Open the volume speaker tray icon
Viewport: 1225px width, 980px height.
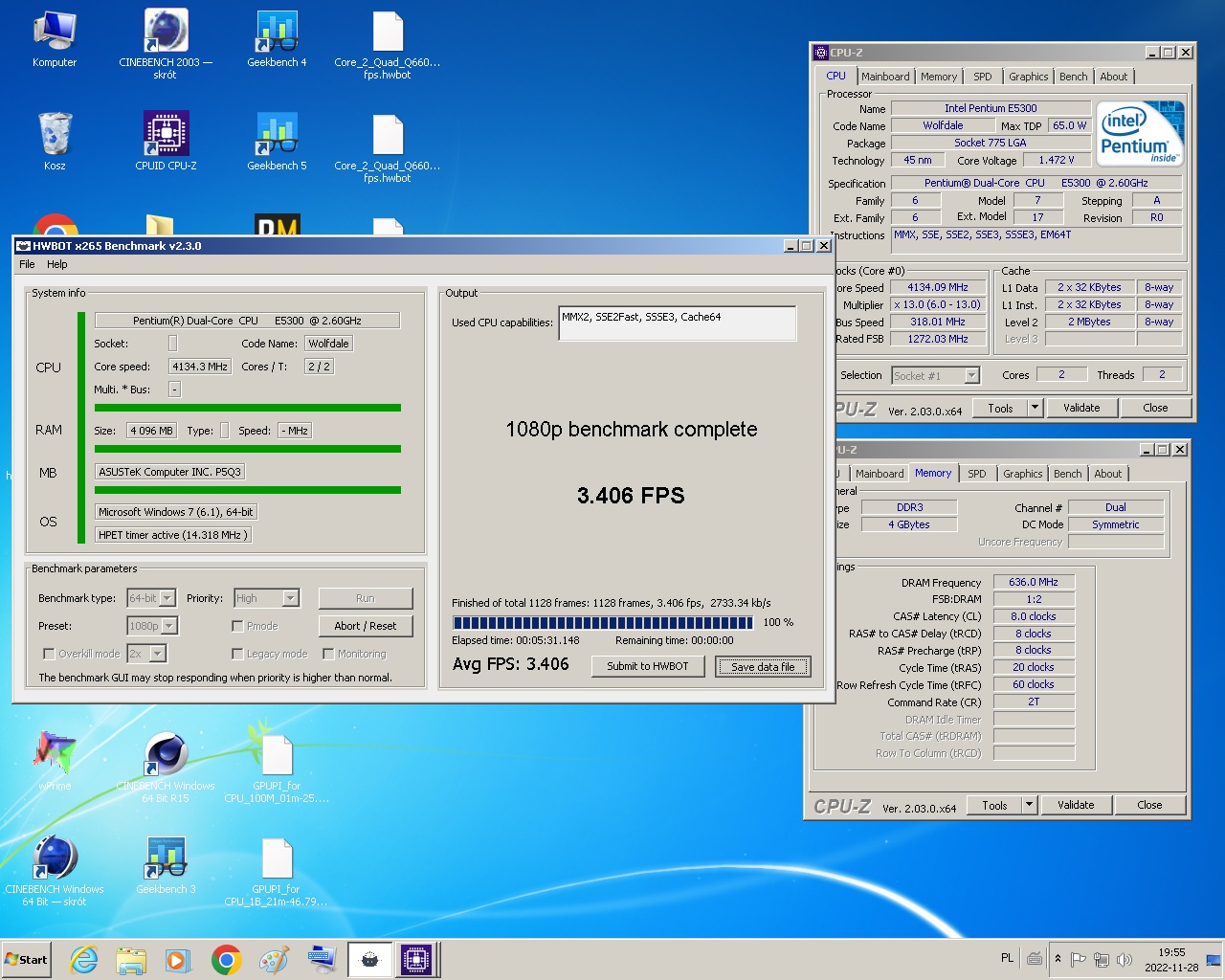(1125, 959)
